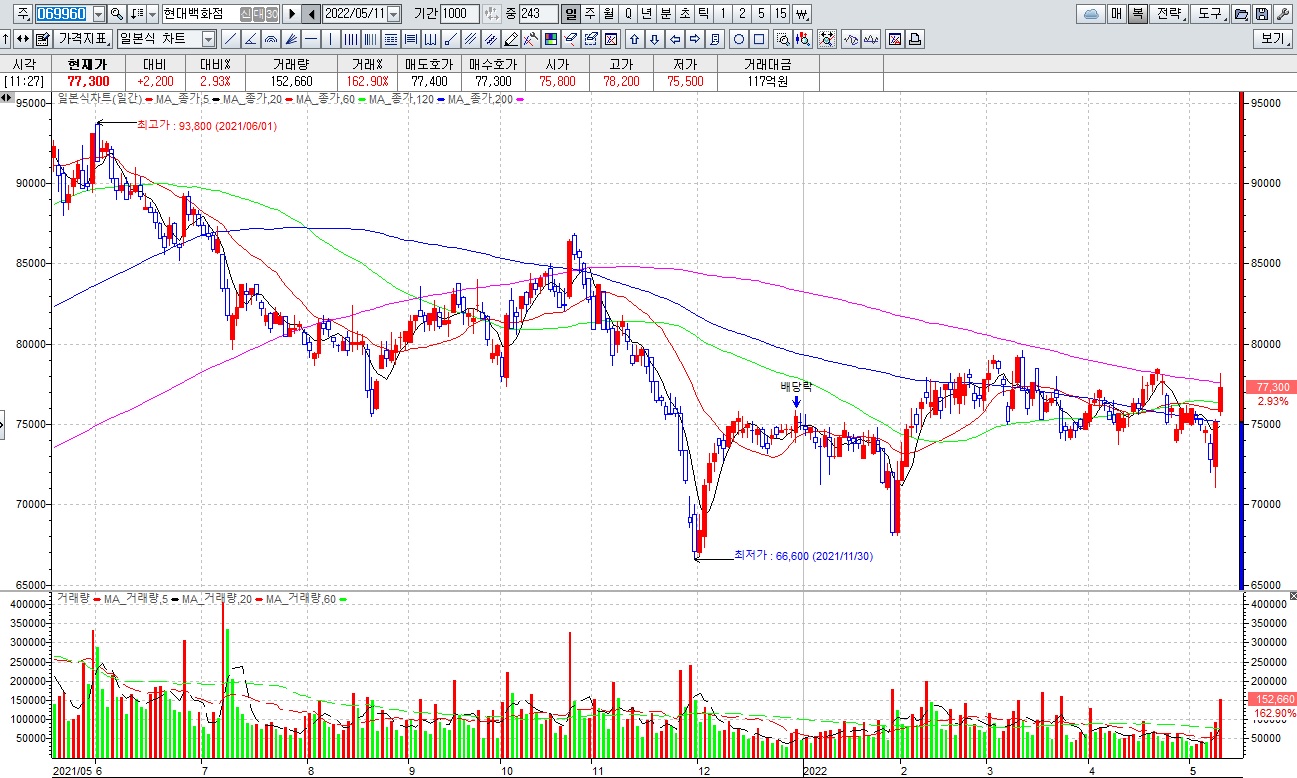Select the 2 interval button
Image resolution: width=1297 pixels, height=778 pixels.
(742, 14)
